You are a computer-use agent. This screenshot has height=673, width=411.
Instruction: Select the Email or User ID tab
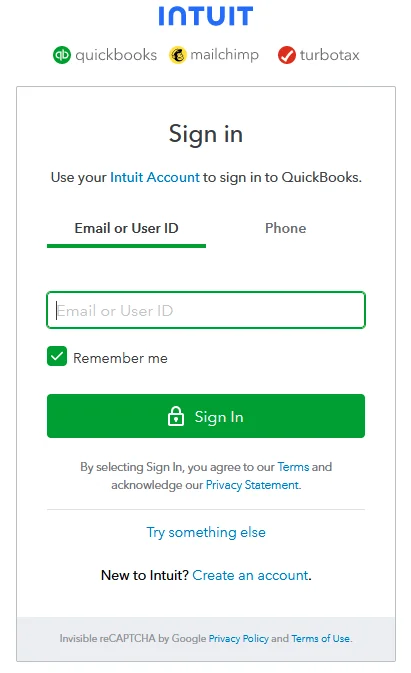click(x=127, y=228)
